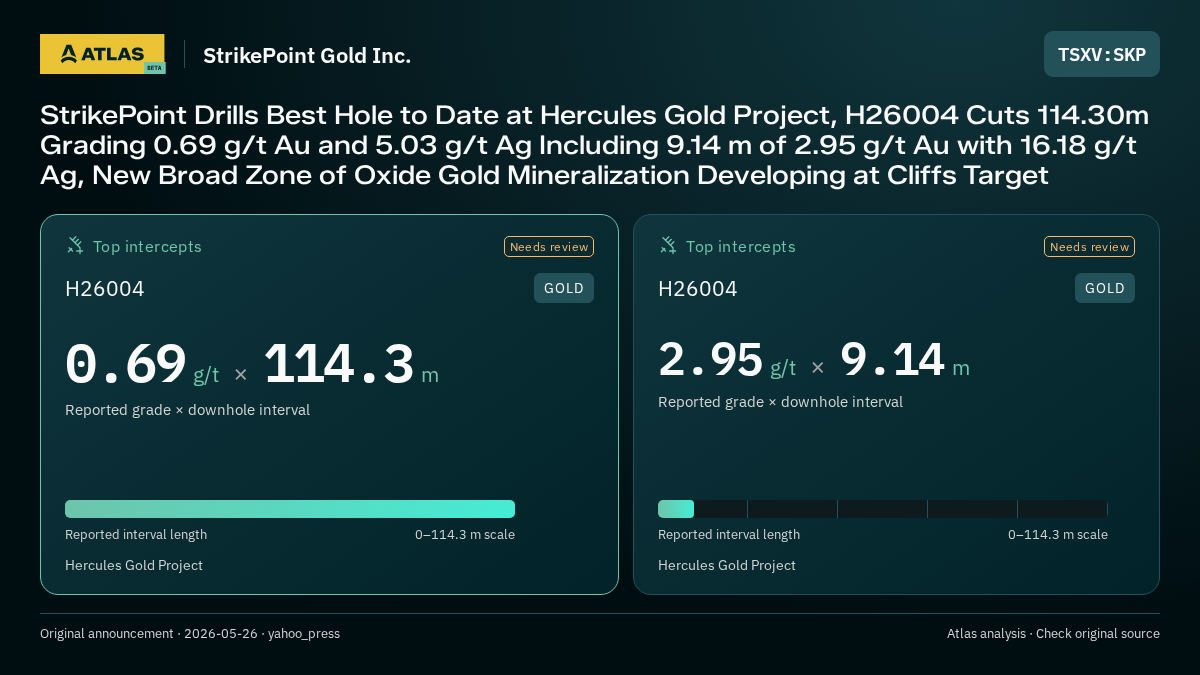The width and height of the screenshot is (1200, 675).
Task: Click the Top intercepts label in the 2.95 g/t card
Action: pos(741,246)
